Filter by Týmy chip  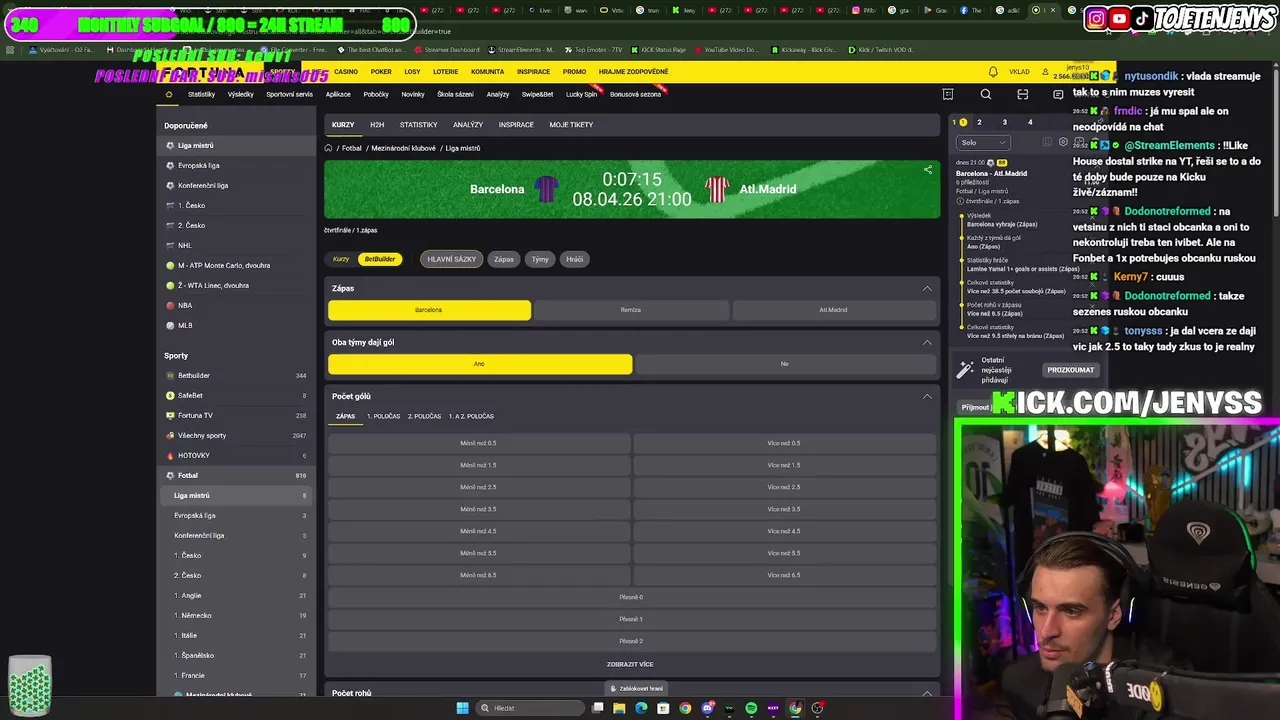[x=540, y=259]
